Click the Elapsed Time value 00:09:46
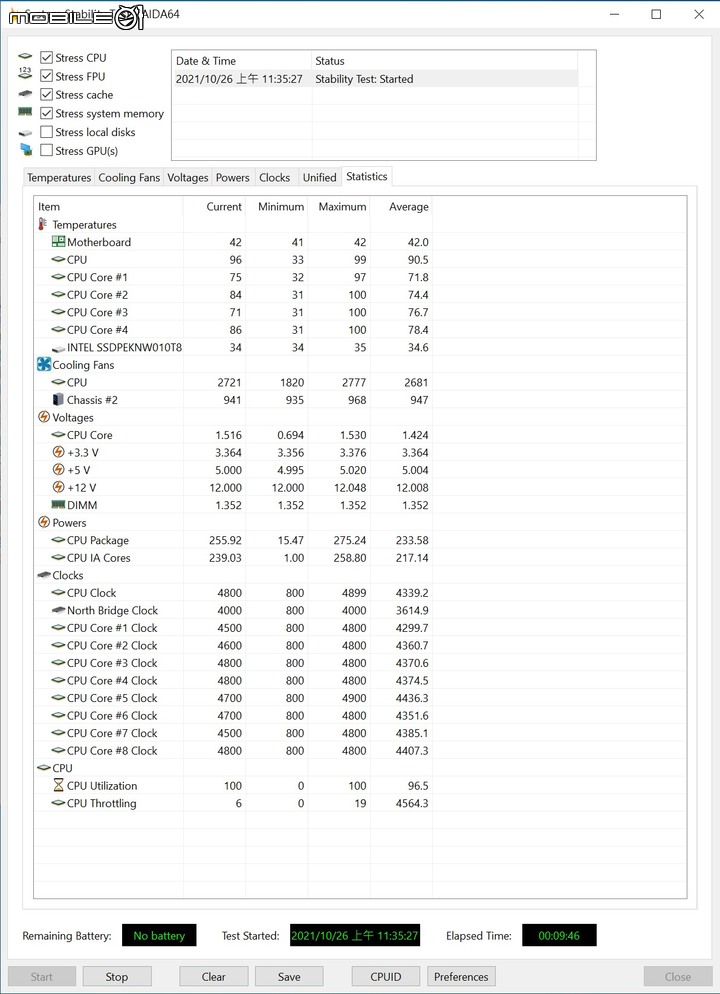The height and width of the screenshot is (994, 720). coord(559,935)
